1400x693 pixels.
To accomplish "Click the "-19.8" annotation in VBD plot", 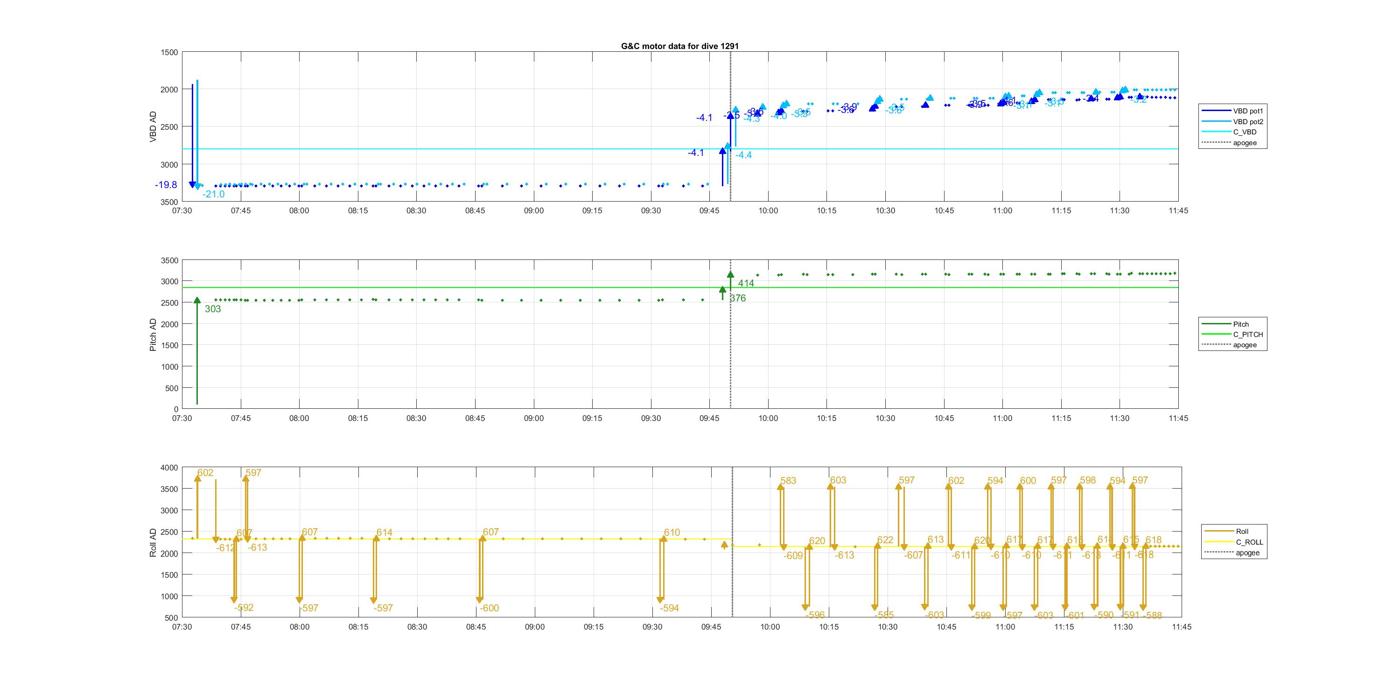I will pyautogui.click(x=166, y=185).
